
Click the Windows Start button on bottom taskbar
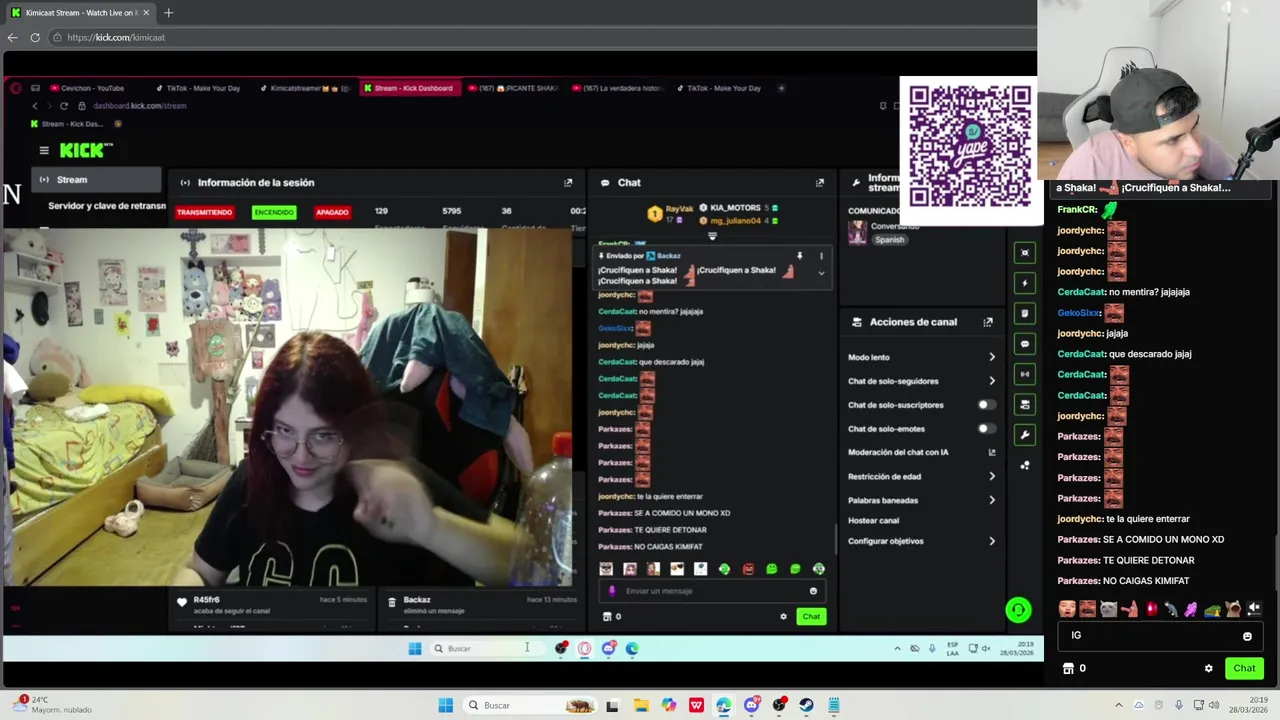point(445,705)
